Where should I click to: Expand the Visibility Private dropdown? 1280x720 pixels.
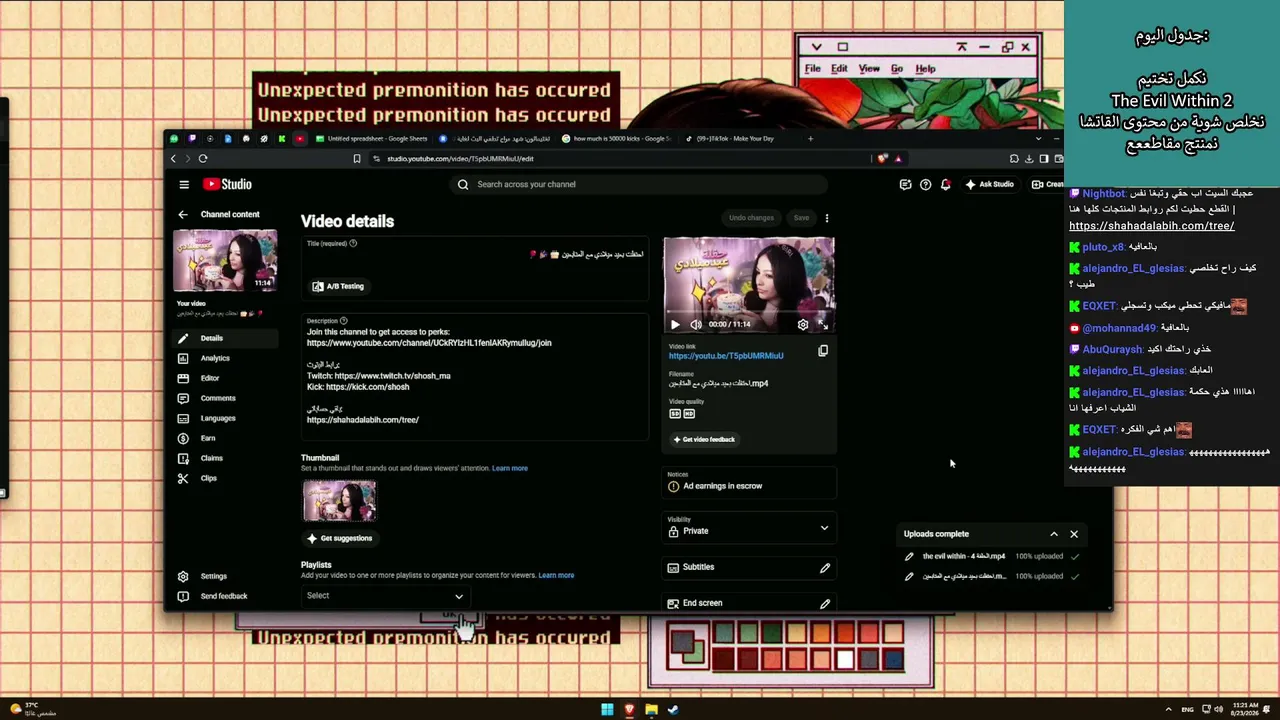pyautogui.click(x=750, y=529)
